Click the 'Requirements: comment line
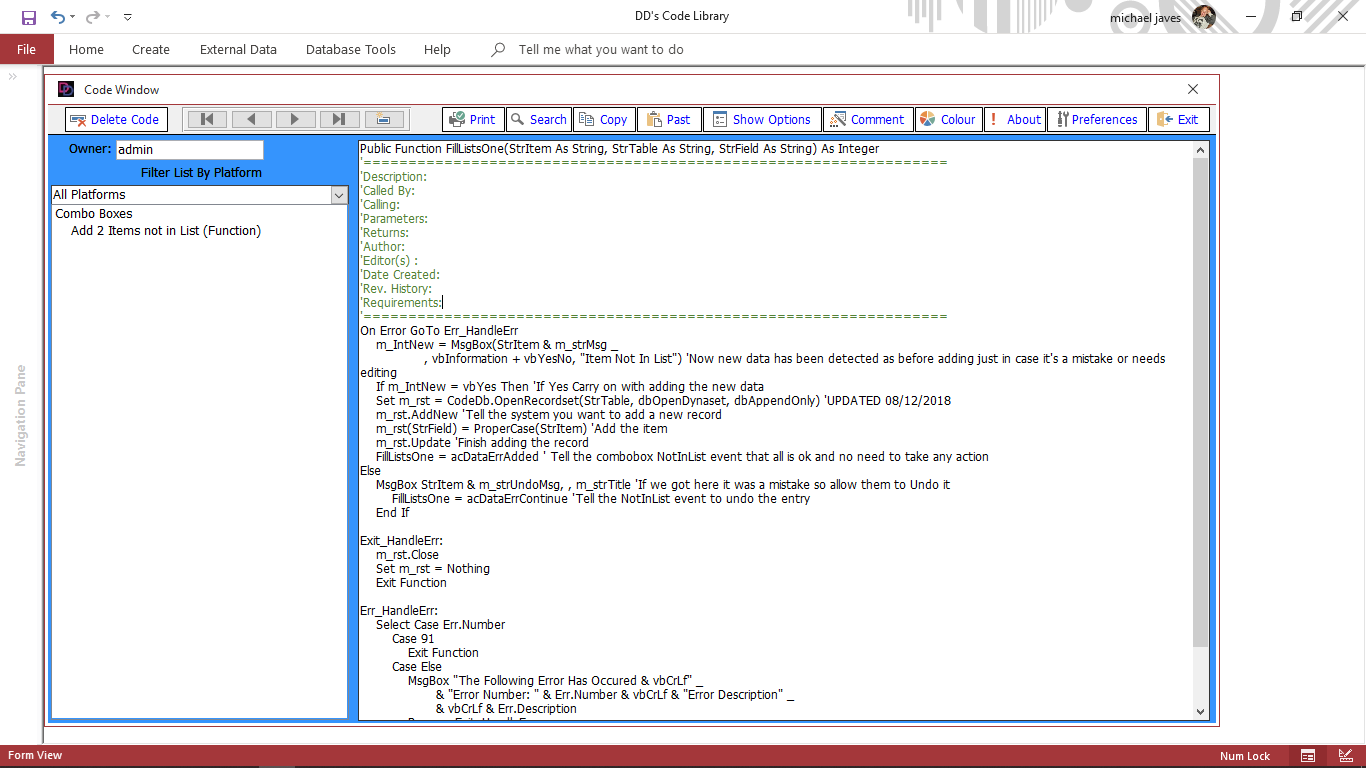This screenshot has height=768, width=1366. [x=401, y=303]
